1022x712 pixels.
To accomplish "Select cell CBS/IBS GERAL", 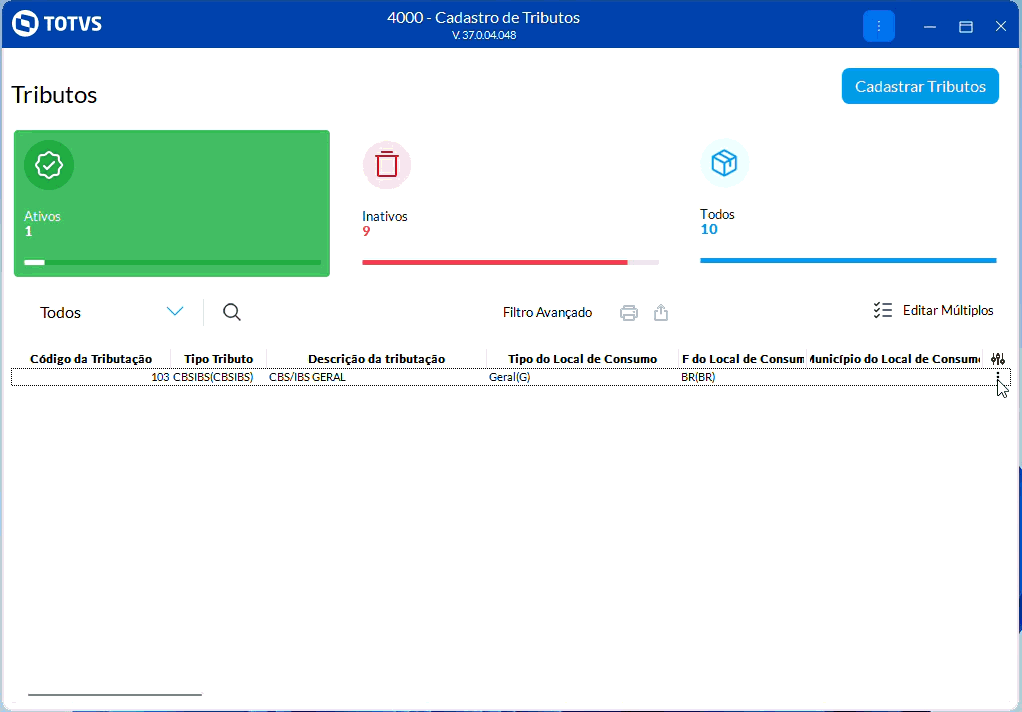I will (377, 377).
